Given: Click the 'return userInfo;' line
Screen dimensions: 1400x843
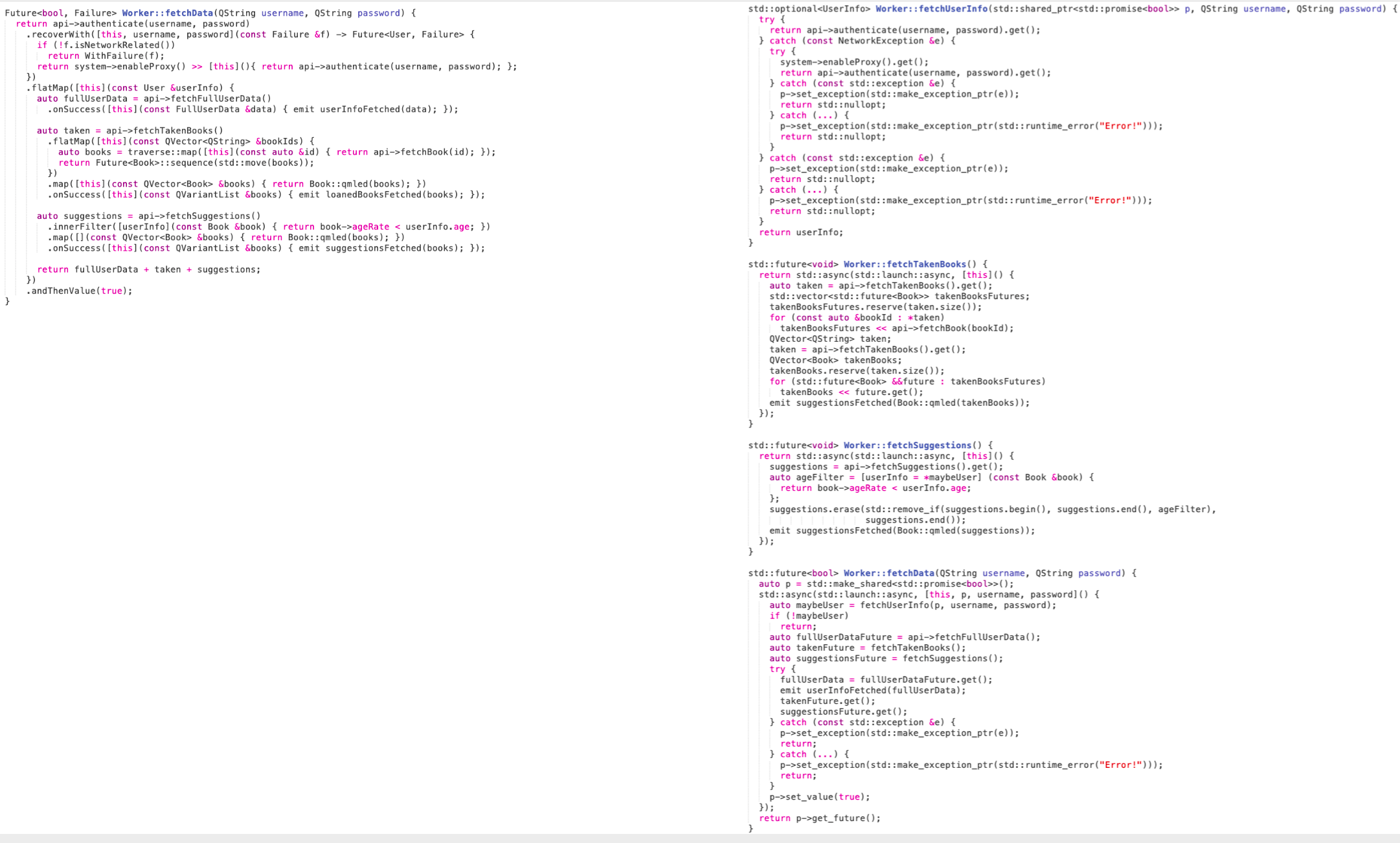Looking at the screenshot, I should (802, 232).
